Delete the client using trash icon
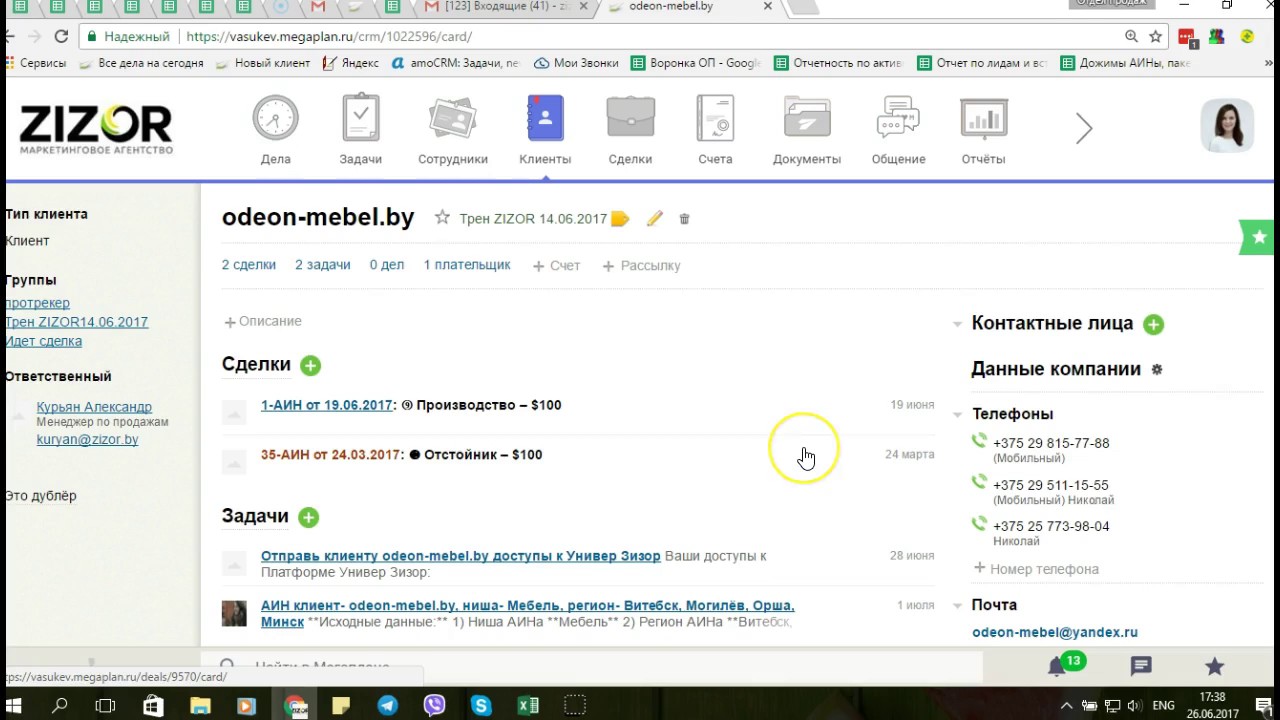 click(684, 219)
